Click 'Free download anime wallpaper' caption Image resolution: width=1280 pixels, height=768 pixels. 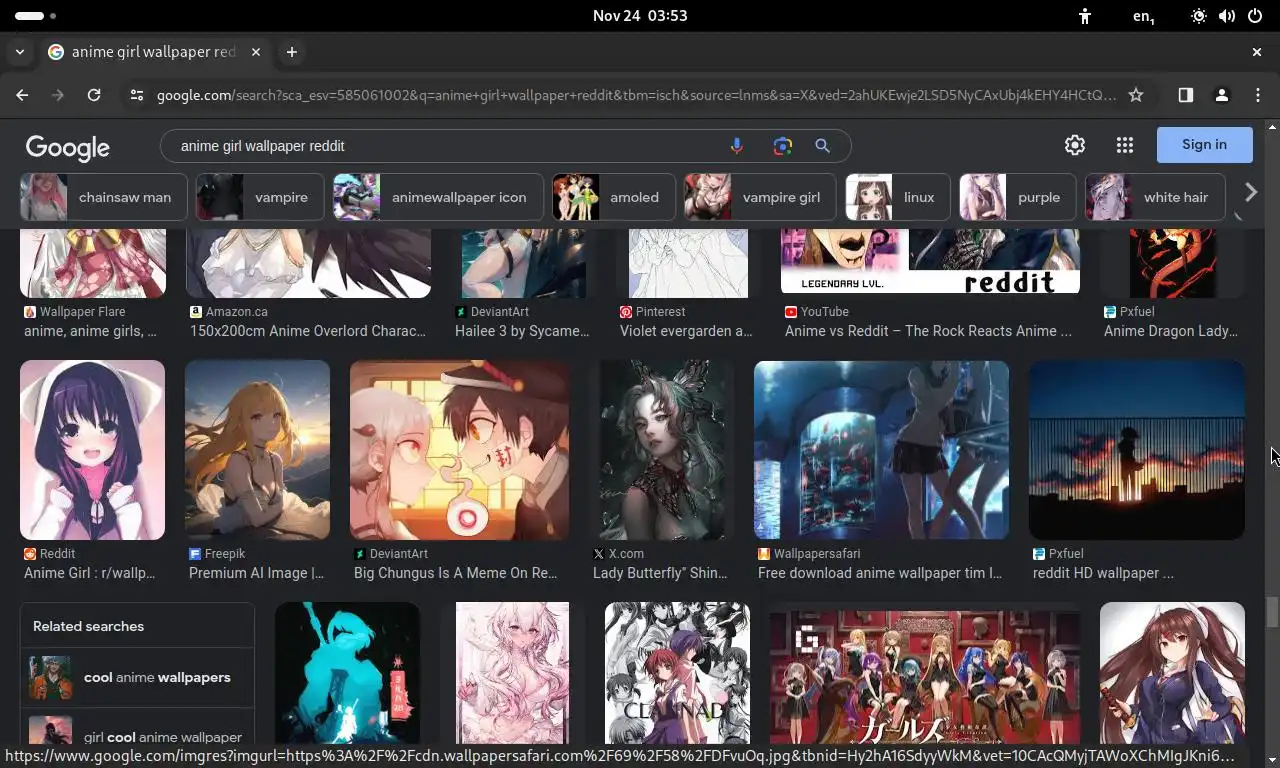(880, 573)
